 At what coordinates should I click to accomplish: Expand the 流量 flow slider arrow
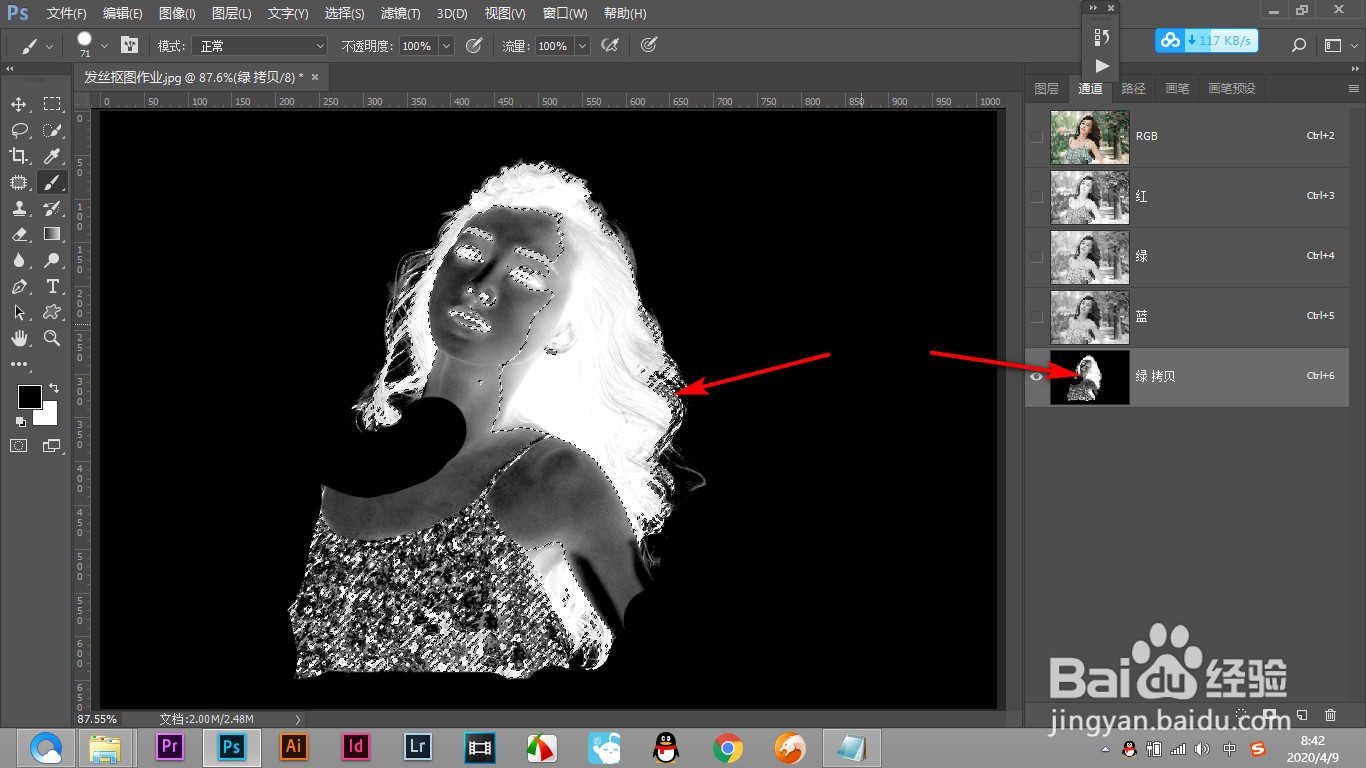pos(582,46)
